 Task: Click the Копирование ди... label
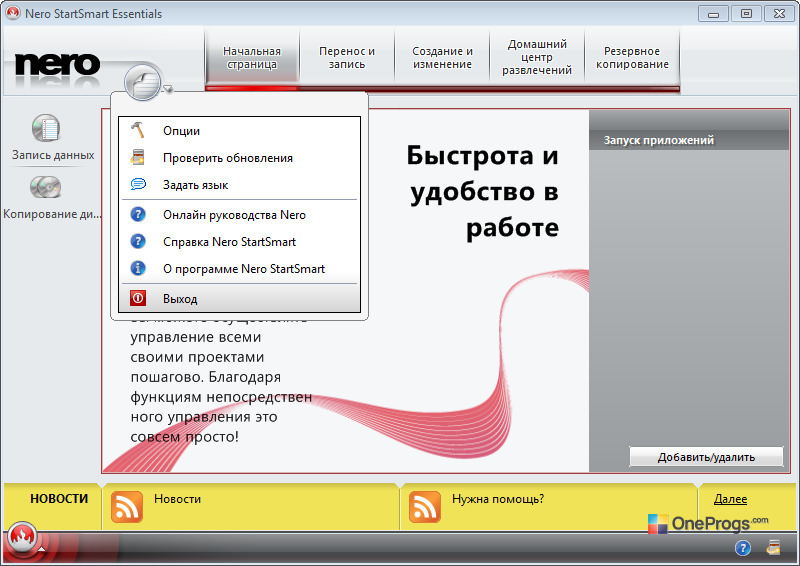[53, 214]
